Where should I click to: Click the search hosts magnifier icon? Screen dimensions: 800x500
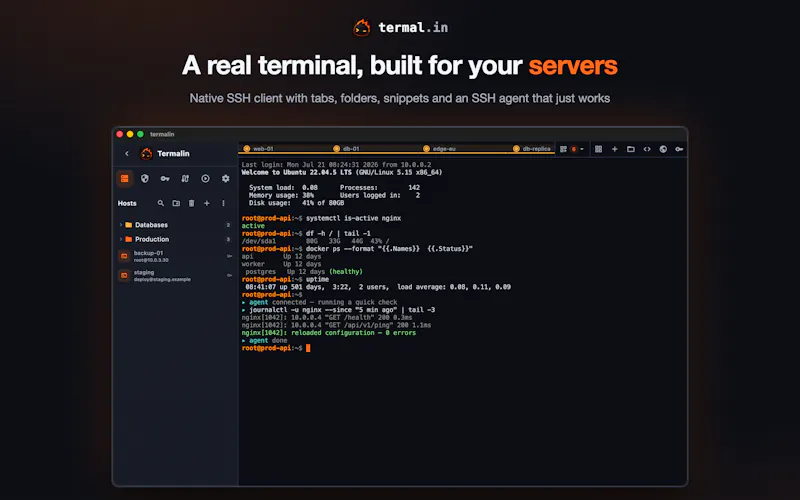pos(161,203)
